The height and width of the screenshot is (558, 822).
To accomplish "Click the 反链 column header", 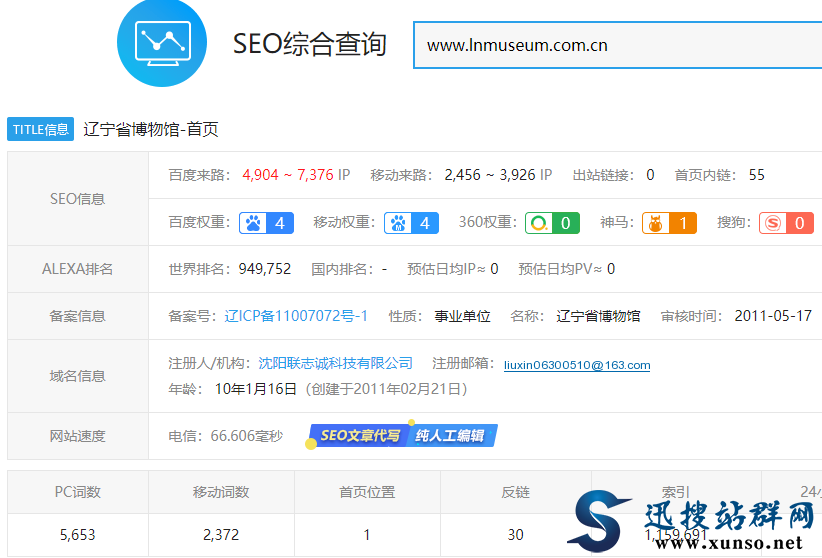I will (x=515, y=492).
